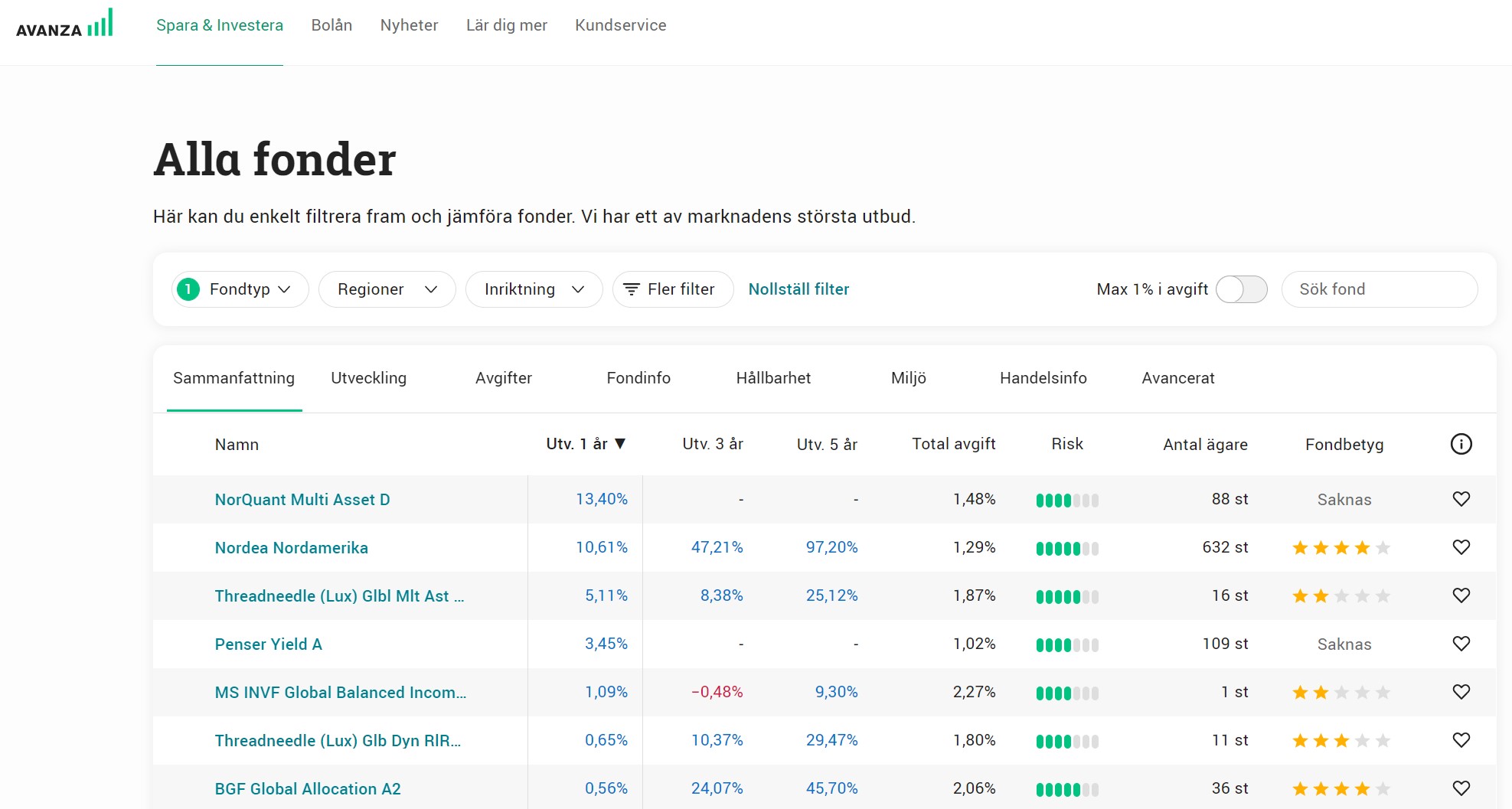Toggle Max 1% i avgift switch
This screenshot has width=1512, height=809.
pos(1241,289)
